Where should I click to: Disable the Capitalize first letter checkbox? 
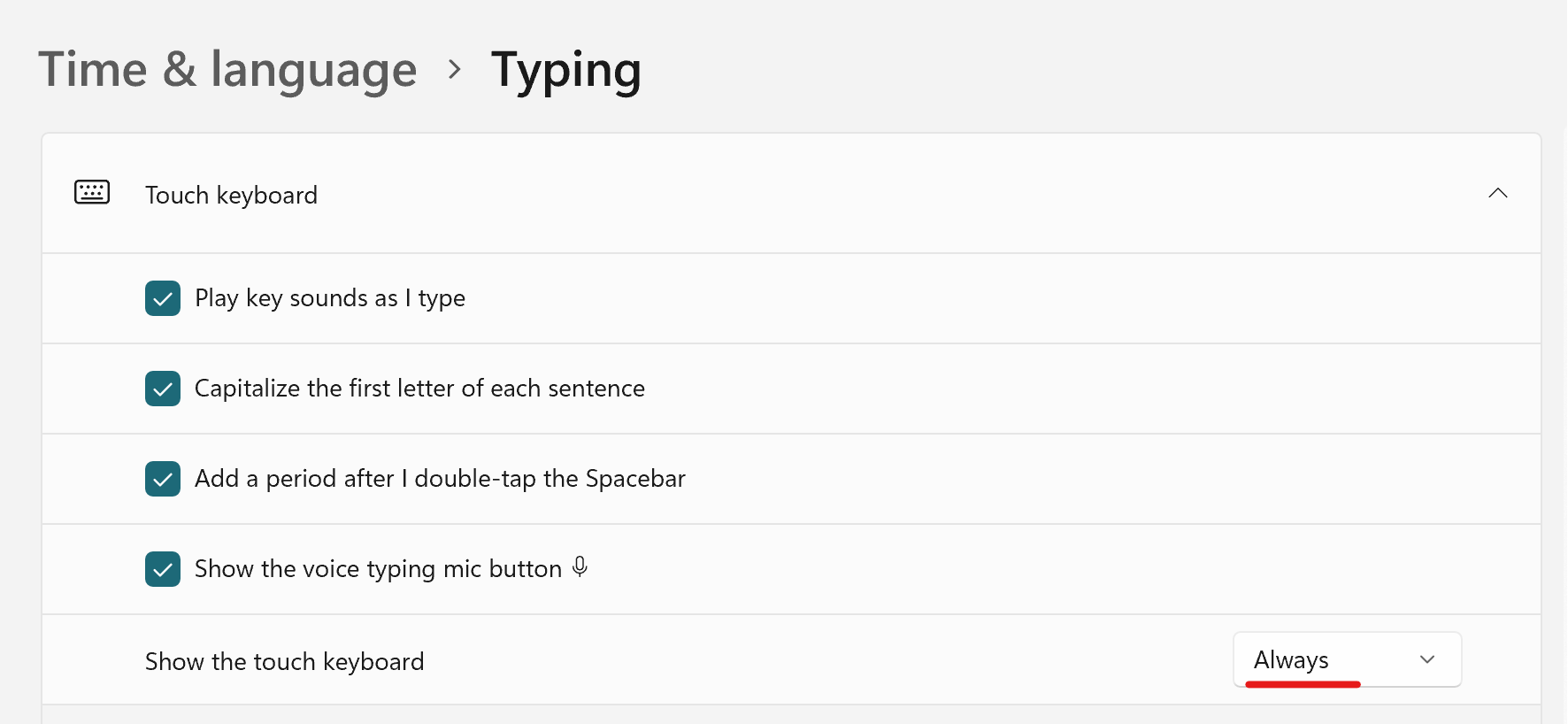(x=163, y=389)
